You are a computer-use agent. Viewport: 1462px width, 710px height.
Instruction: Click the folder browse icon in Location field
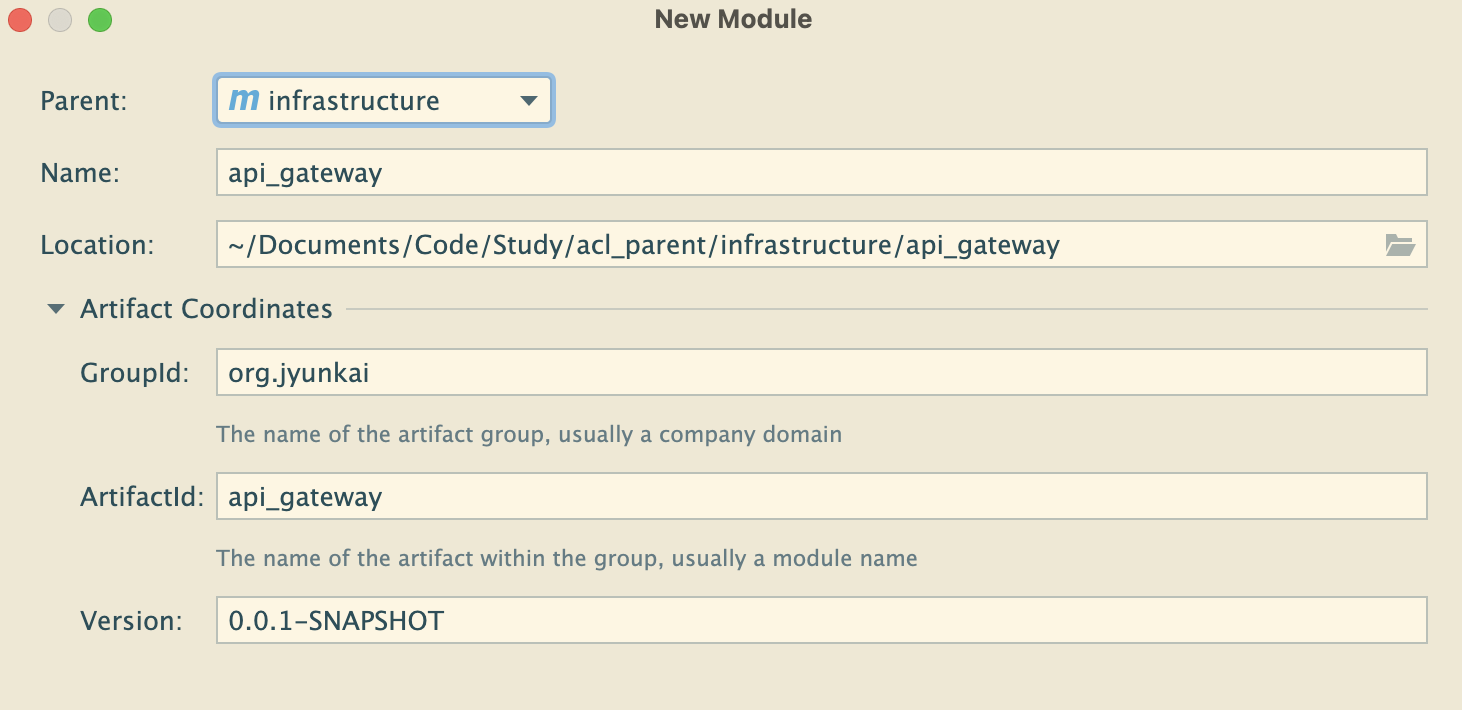coord(1400,245)
